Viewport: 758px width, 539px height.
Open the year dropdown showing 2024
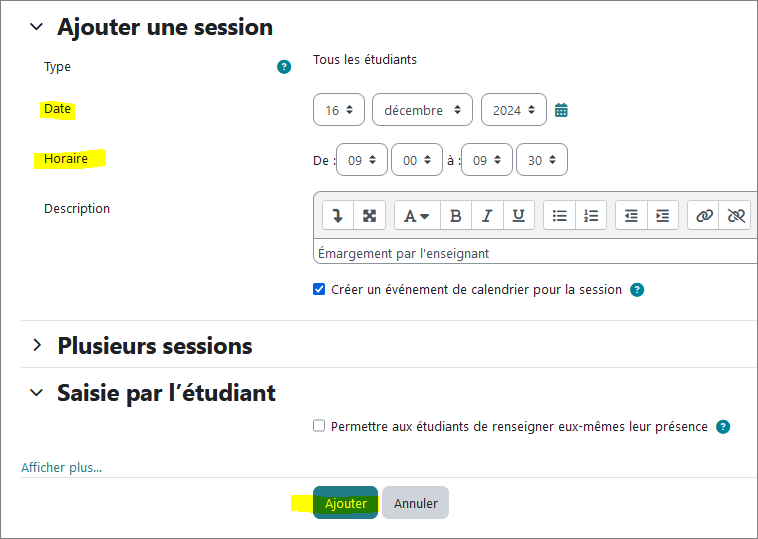point(514,110)
